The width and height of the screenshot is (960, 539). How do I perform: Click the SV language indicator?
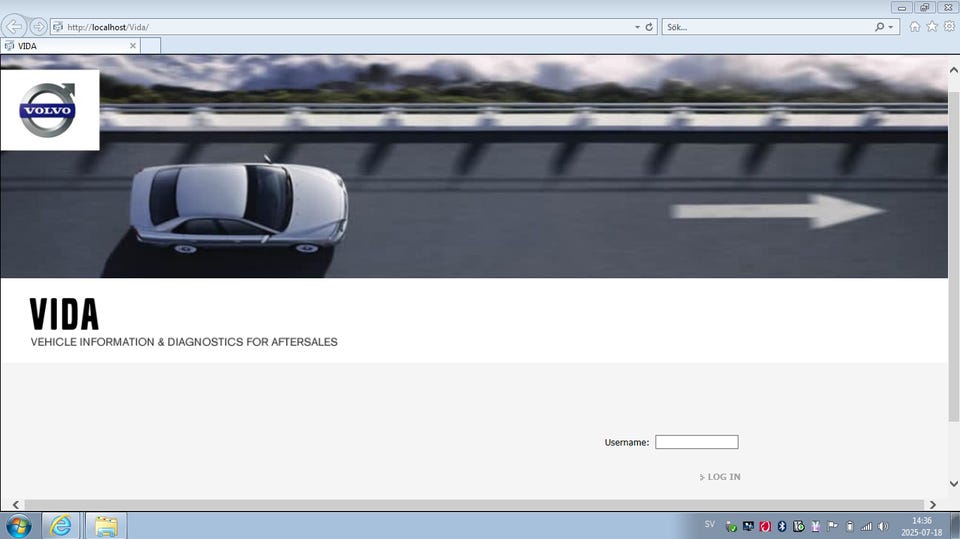[710, 524]
